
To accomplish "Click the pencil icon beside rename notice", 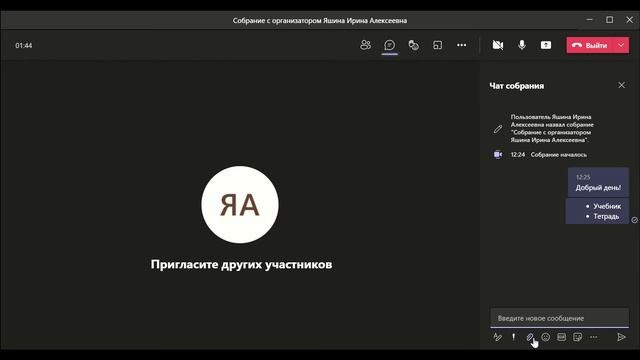I will pos(498,129).
